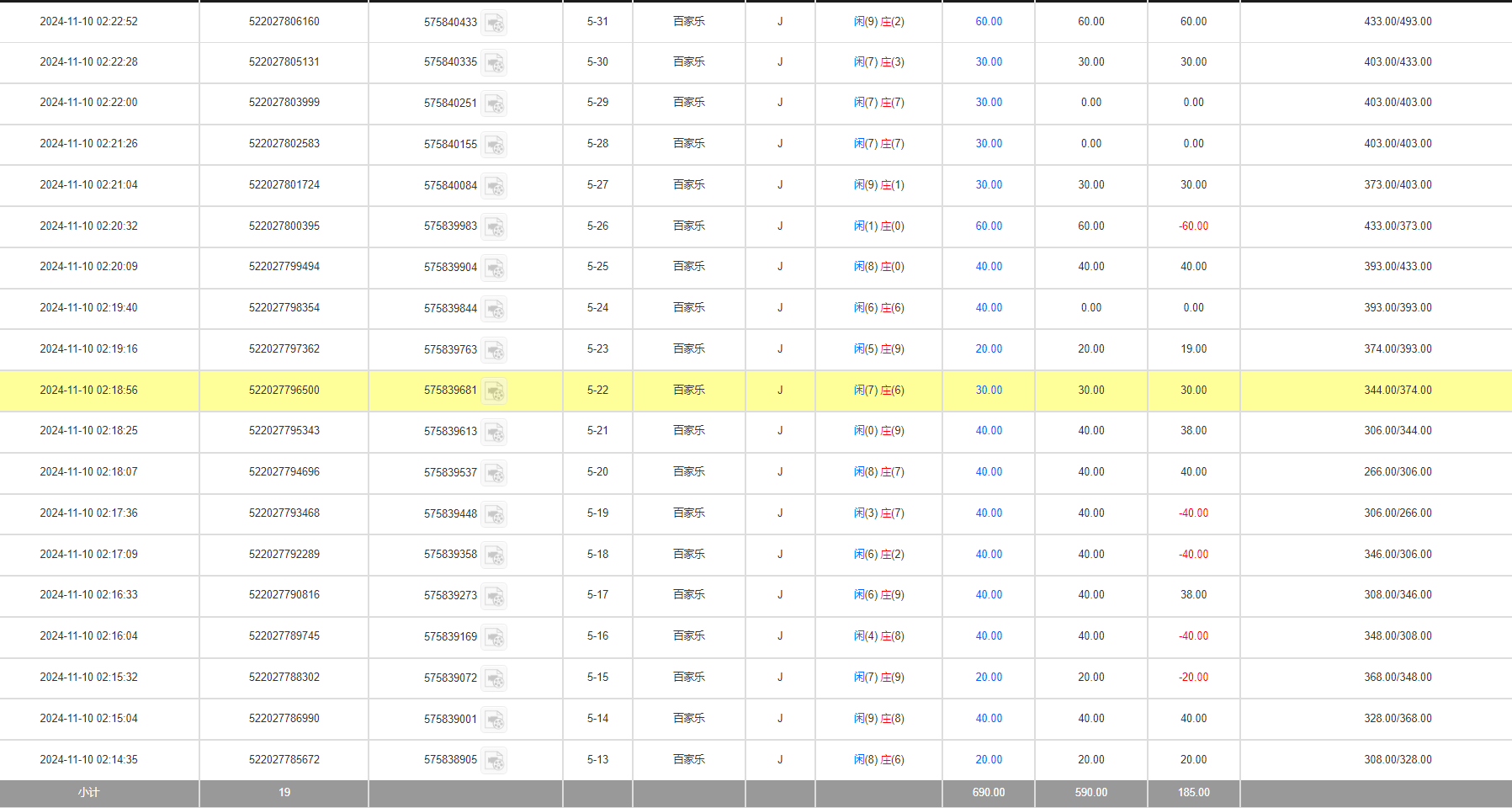This screenshot has height=808, width=1512.
Task: Open video replay for round 575840084
Action: [495, 186]
